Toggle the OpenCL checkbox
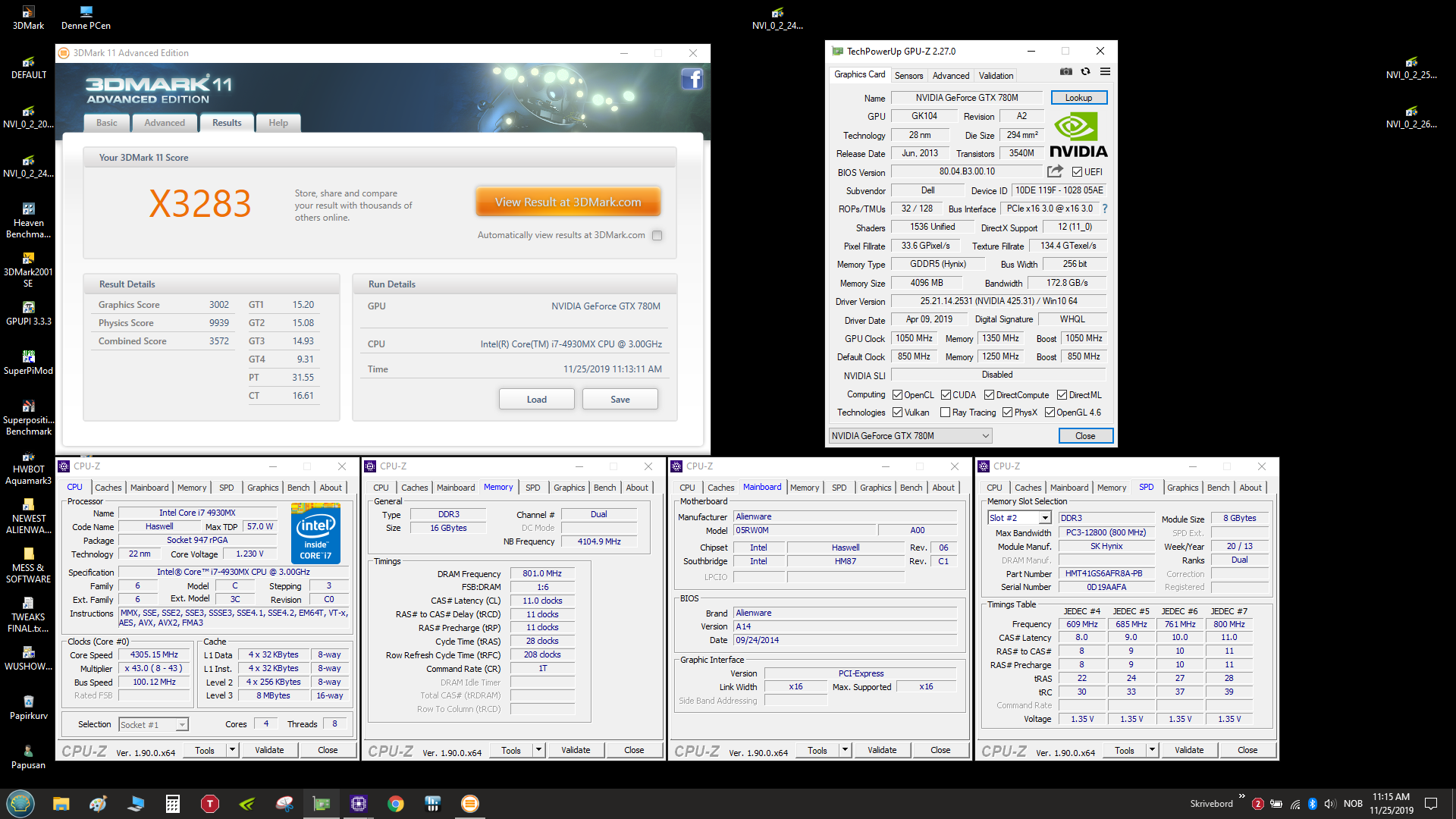Screen dimensions: 1456x819 [x=897, y=395]
